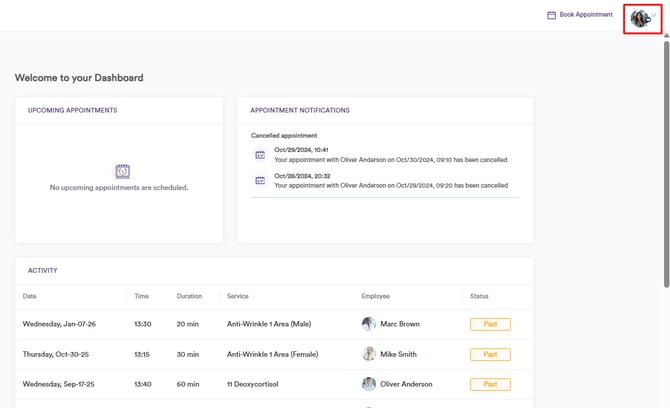Image resolution: width=670 pixels, height=408 pixels.
Task: Open the Book Appointment link
Action: pyautogui.click(x=586, y=15)
